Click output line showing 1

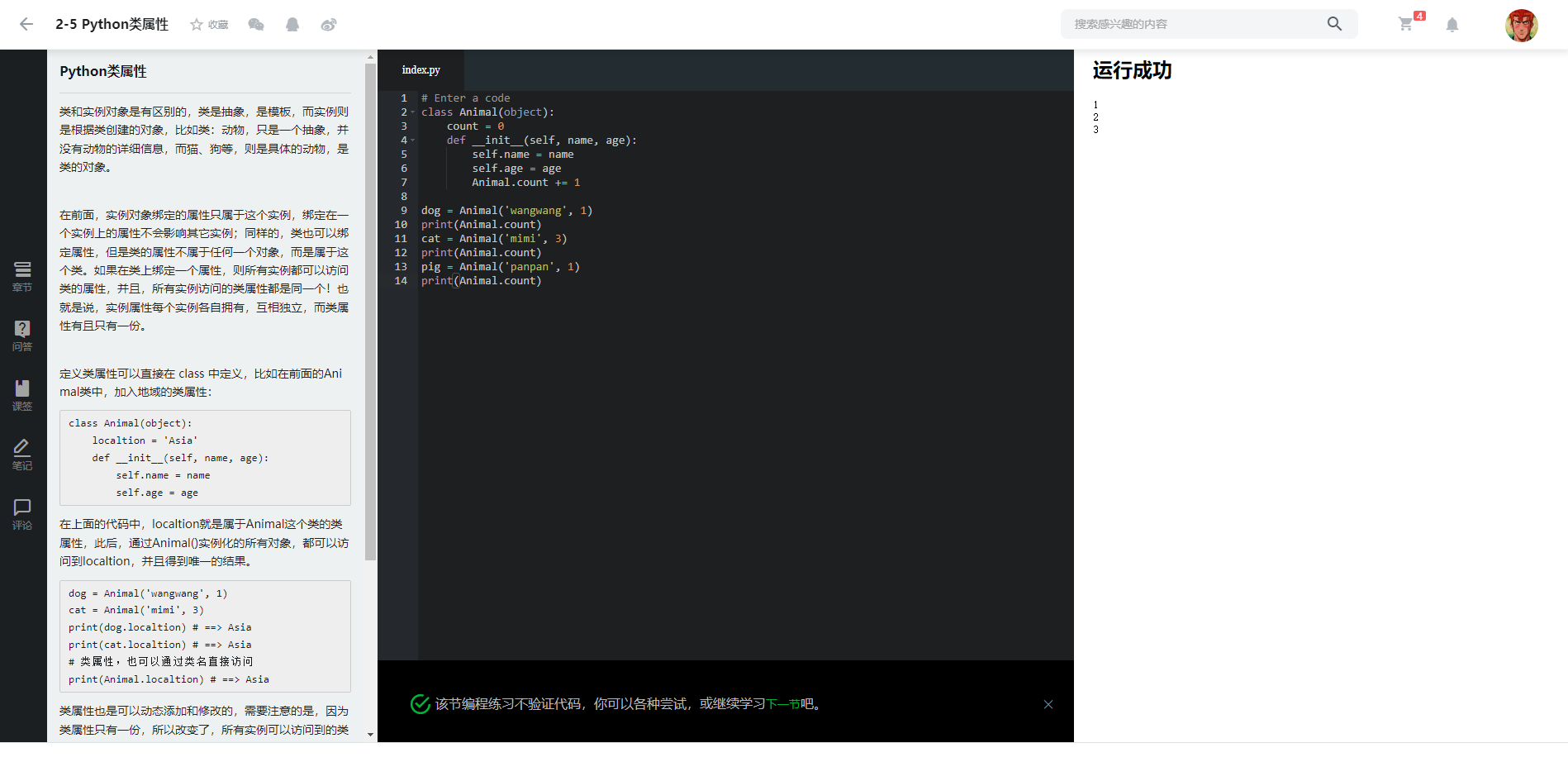pos(1095,105)
